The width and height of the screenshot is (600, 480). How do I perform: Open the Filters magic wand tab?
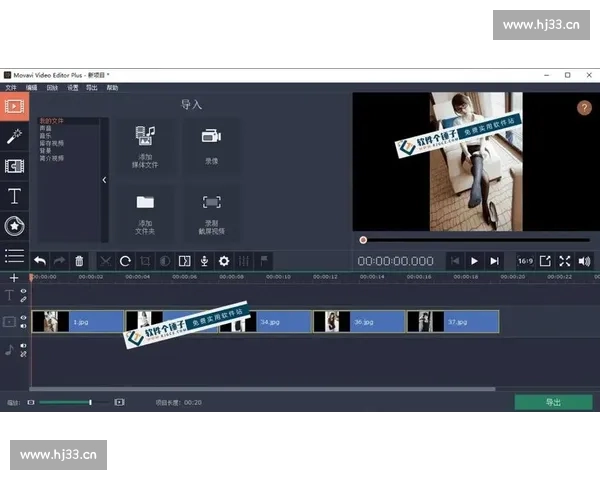tap(14, 135)
